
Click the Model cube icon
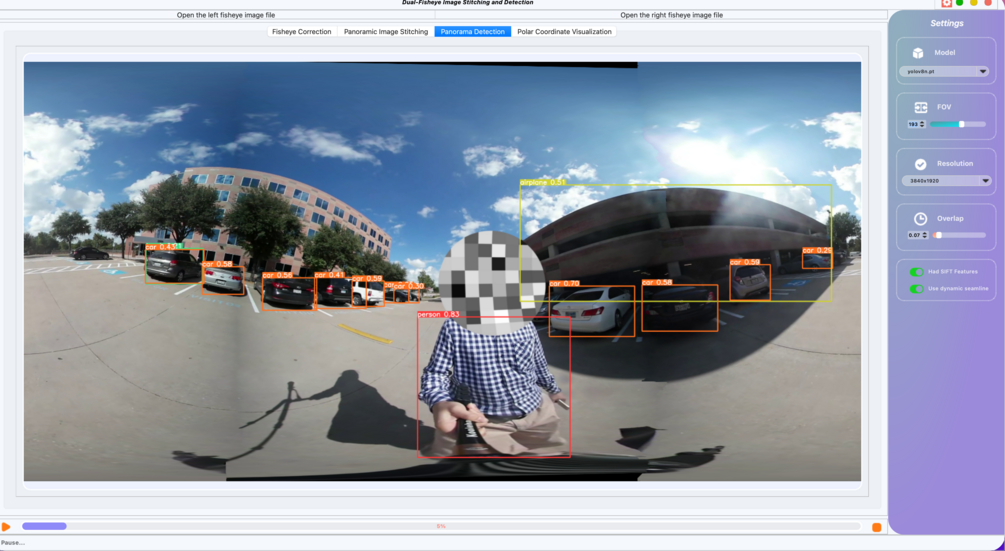point(918,53)
